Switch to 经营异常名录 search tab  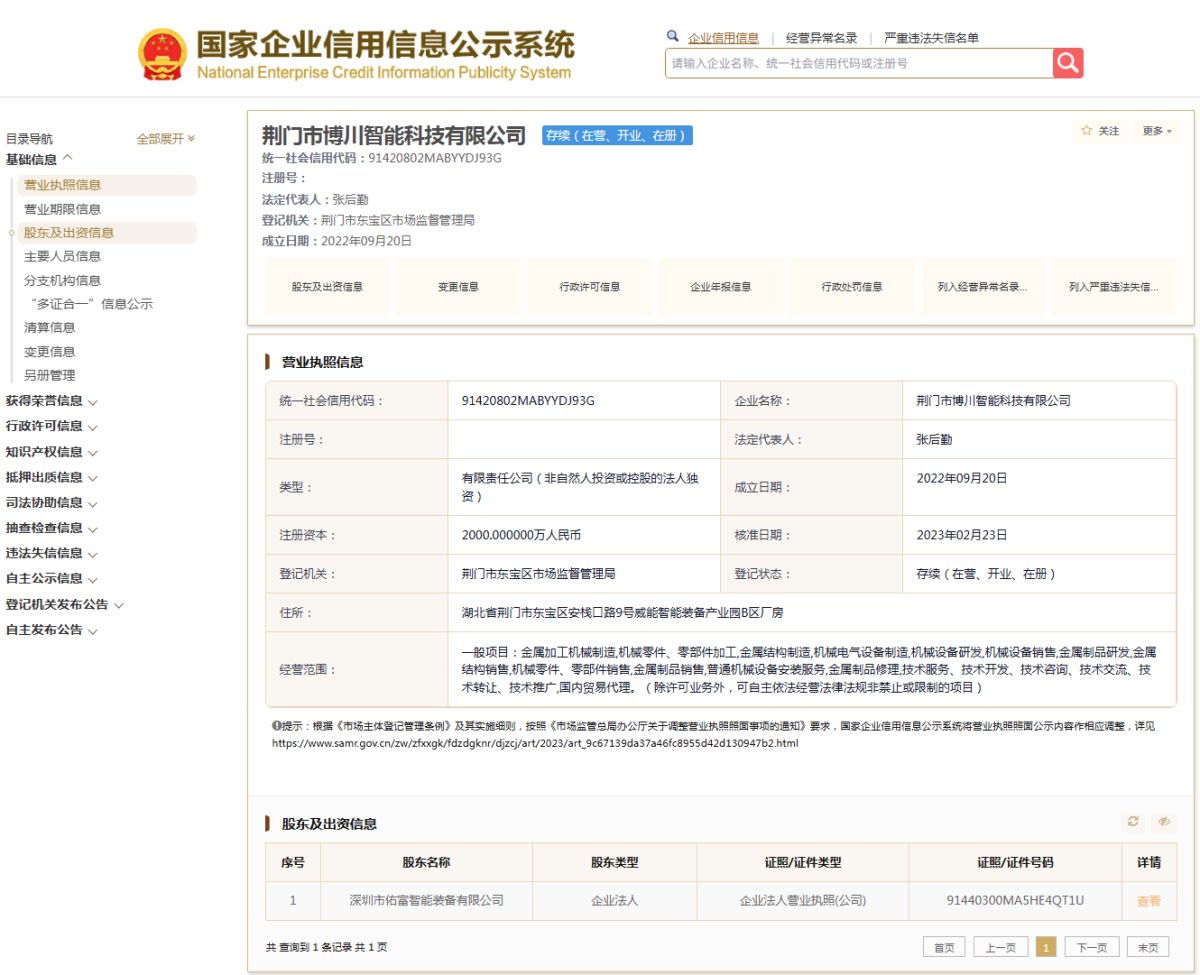pos(822,38)
